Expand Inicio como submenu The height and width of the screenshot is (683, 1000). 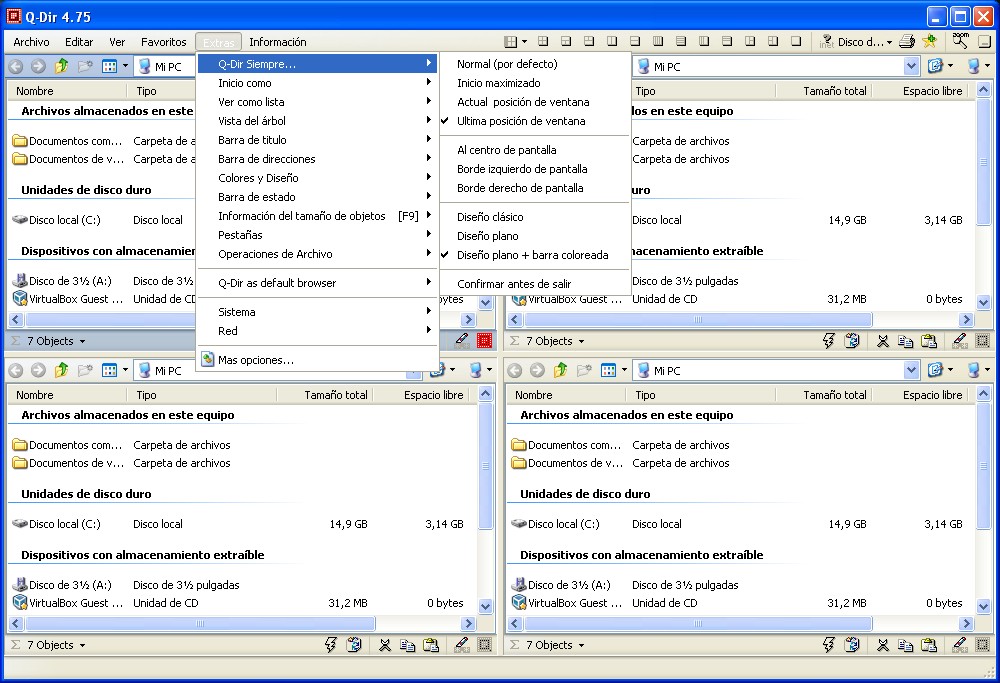[x=317, y=83]
